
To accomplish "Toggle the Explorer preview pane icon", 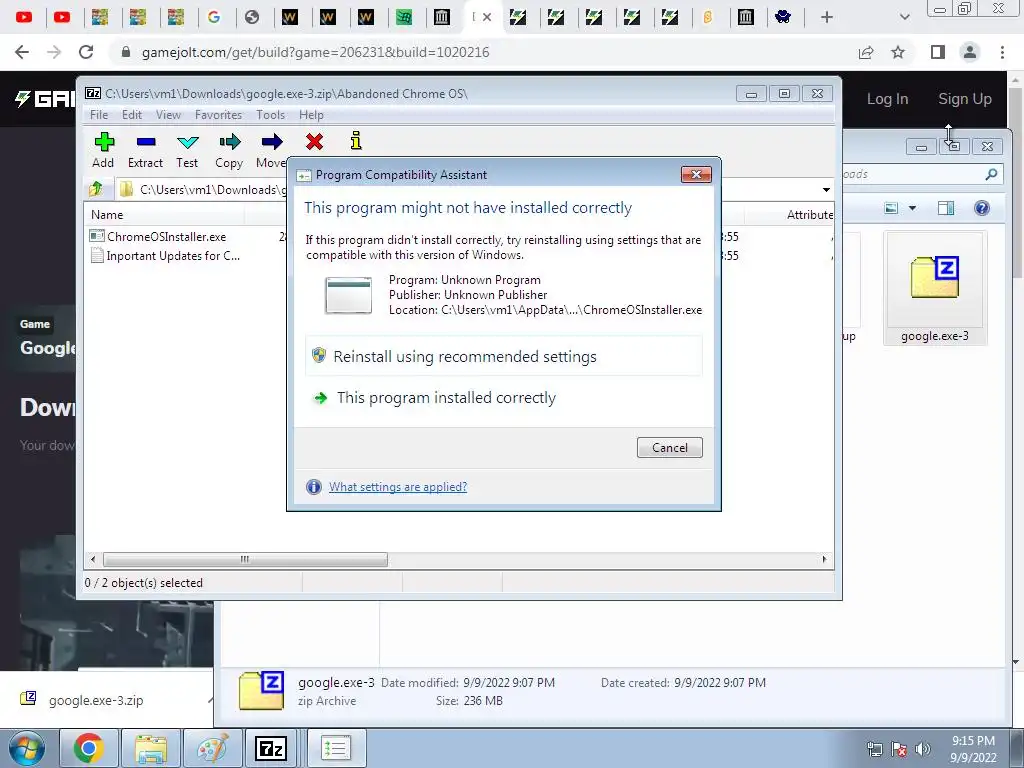I will pos(946,208).
